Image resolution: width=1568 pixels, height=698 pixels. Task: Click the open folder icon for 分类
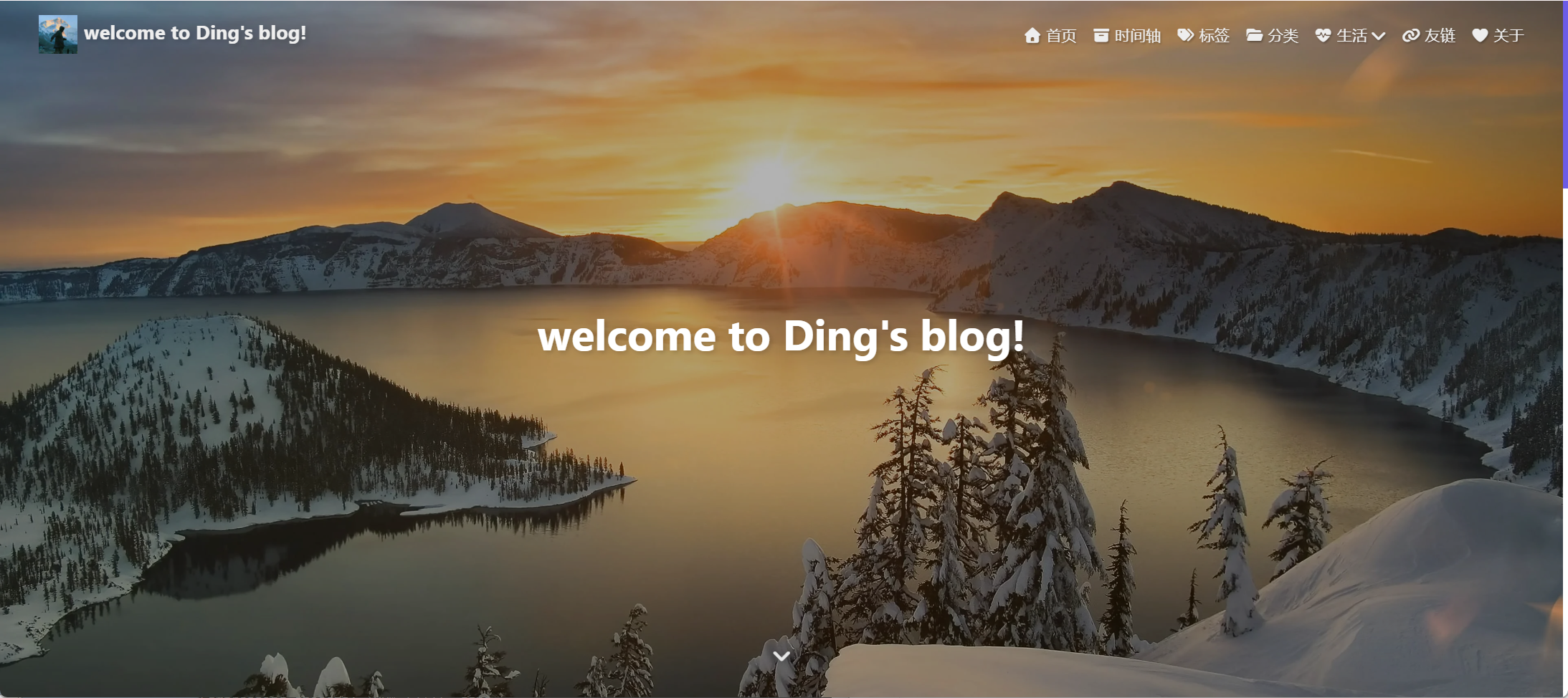[1254, 35]
